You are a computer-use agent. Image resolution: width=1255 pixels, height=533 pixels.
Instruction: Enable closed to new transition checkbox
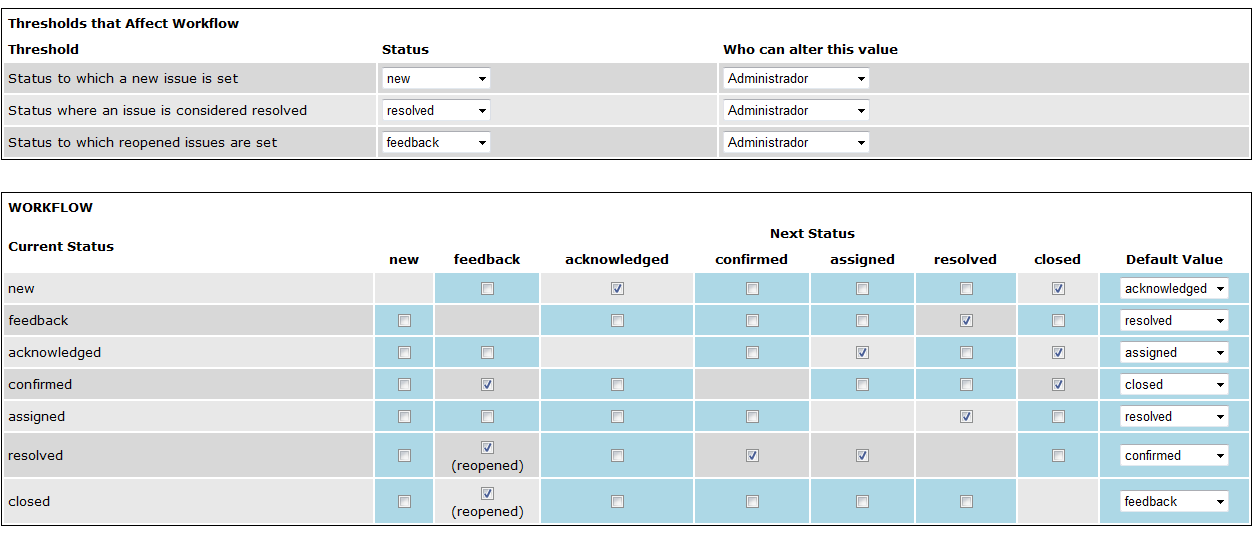[x=404, y=502]
